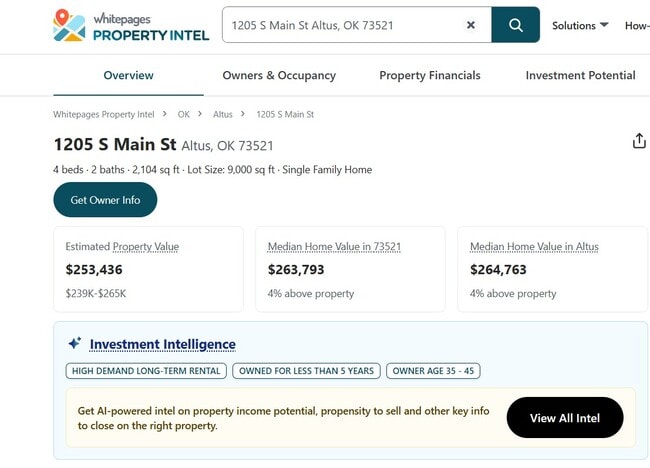The image size is (650, 468).
Task: Expand the Solutions dropdown menu
Action: [580, 25]
